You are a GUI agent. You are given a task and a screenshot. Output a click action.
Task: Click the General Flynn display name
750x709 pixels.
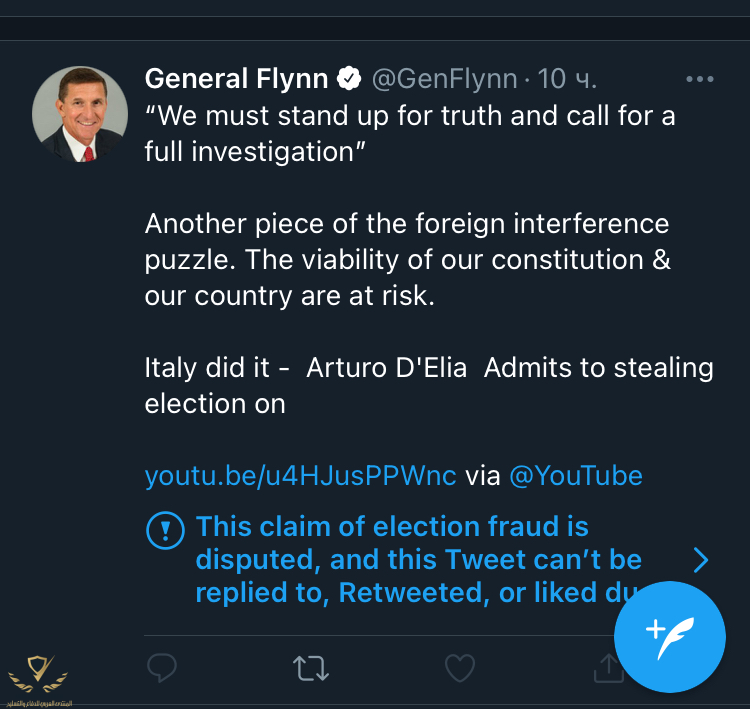click(x=238, y=78)
